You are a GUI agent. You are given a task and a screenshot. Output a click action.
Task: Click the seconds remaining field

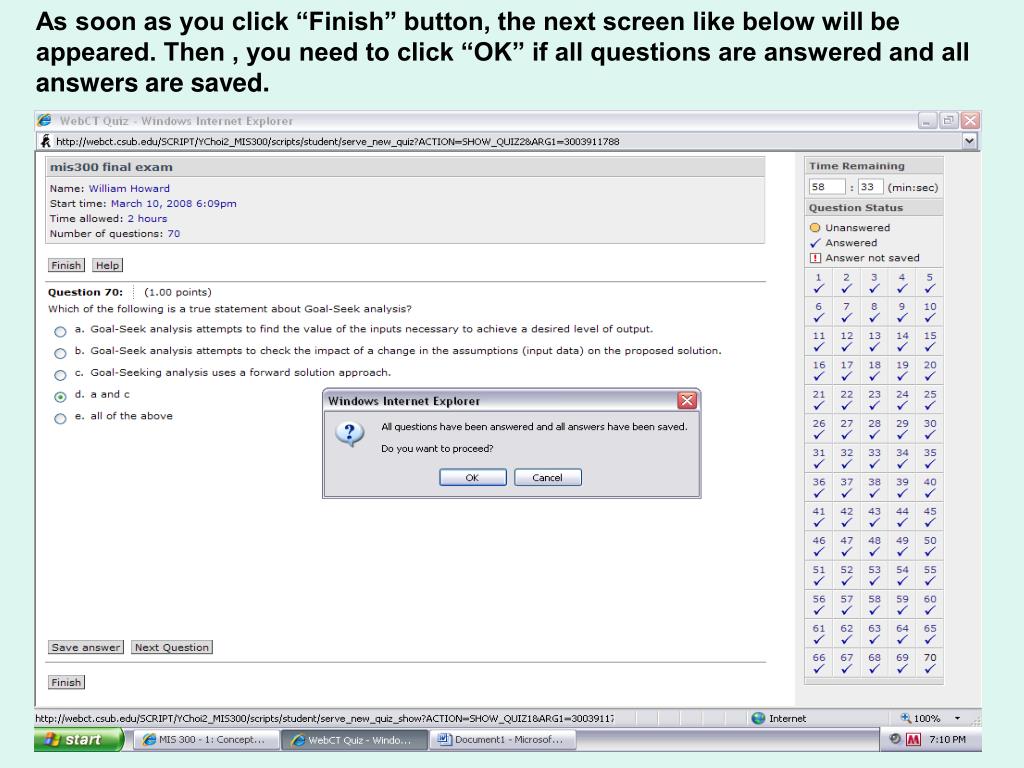point(871,187)
